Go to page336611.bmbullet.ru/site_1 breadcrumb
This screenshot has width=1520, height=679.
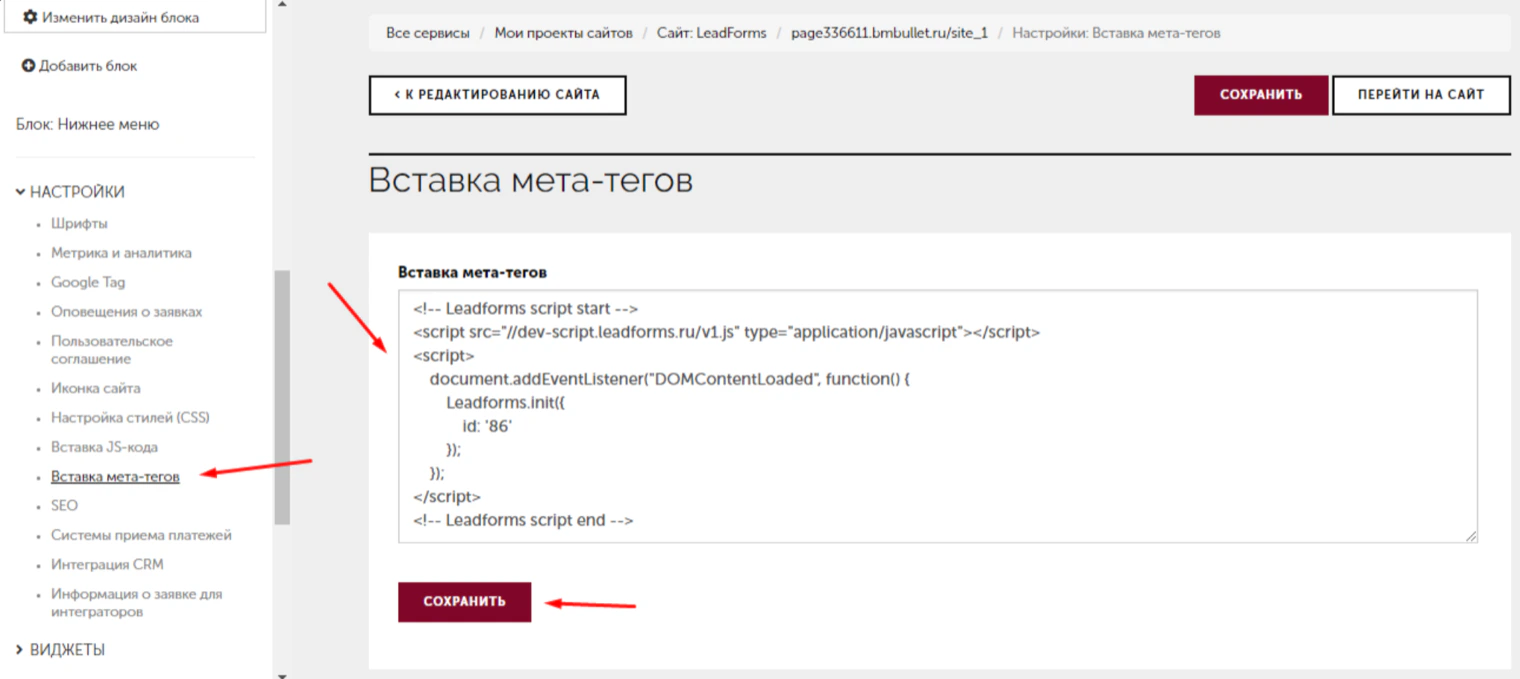[889, 33]
